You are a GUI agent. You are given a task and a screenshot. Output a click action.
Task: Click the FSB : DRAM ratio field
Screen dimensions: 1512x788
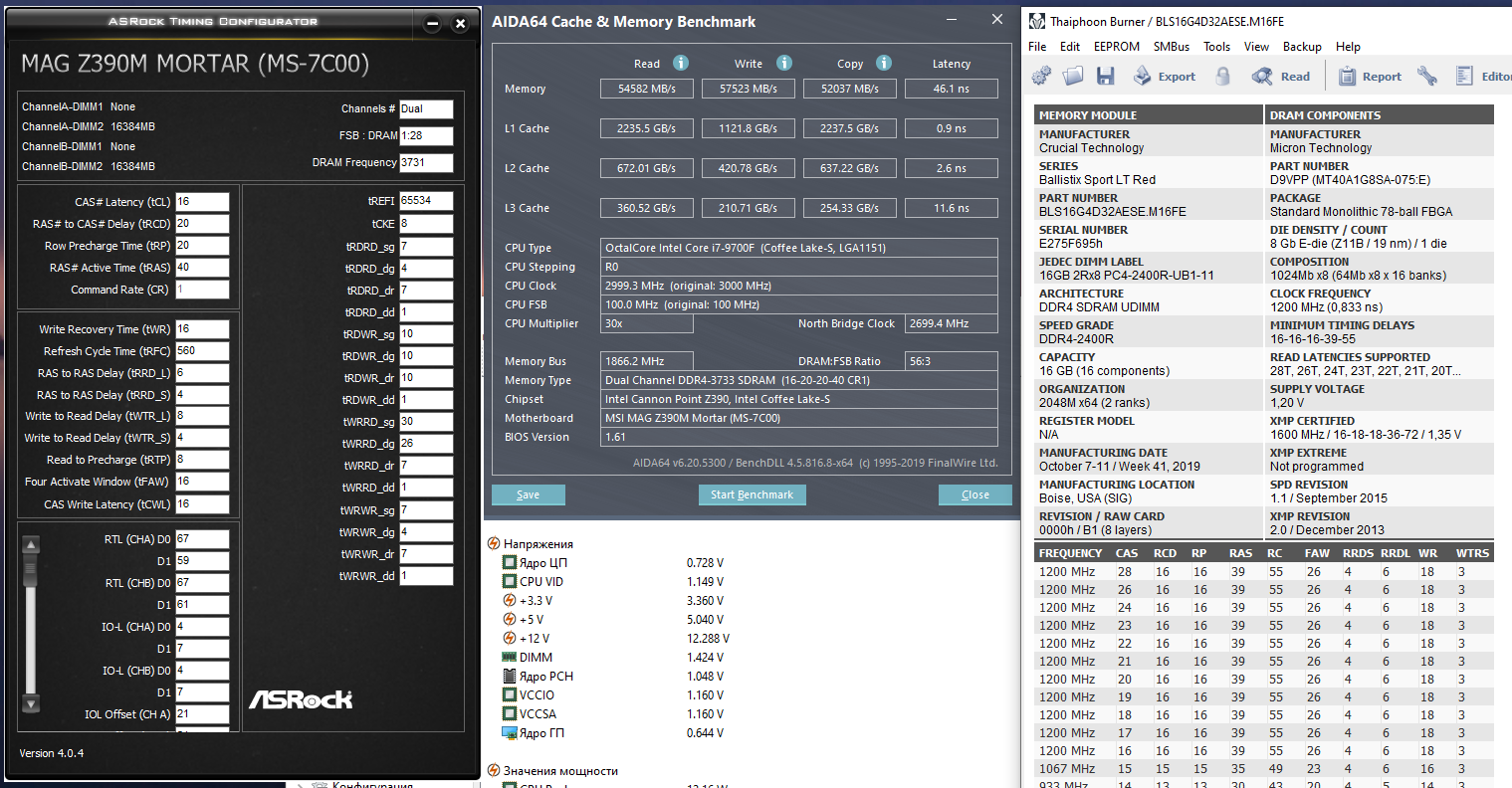[x=426, y=136]
